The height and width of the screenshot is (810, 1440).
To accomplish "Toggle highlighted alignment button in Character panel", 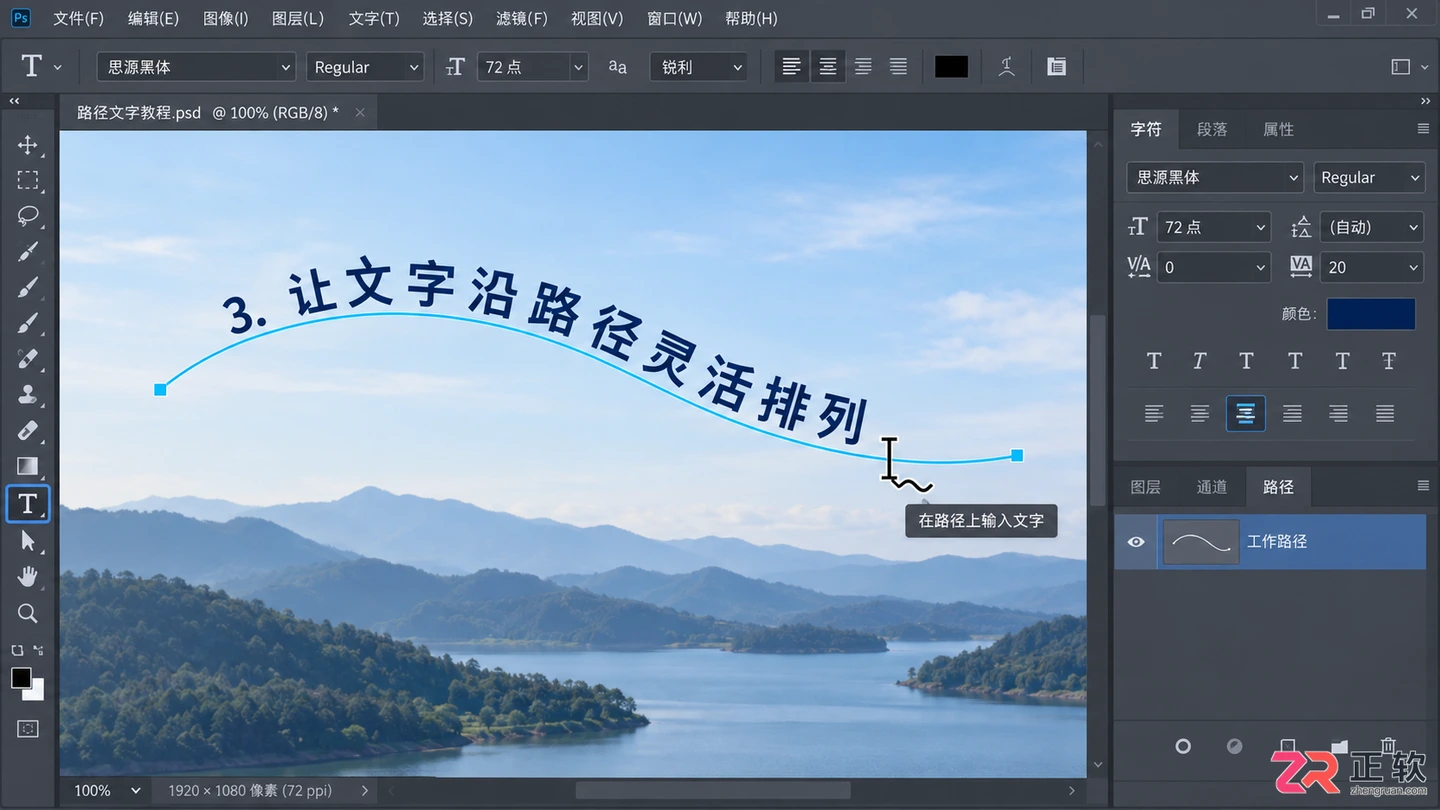I will 1246,413.
